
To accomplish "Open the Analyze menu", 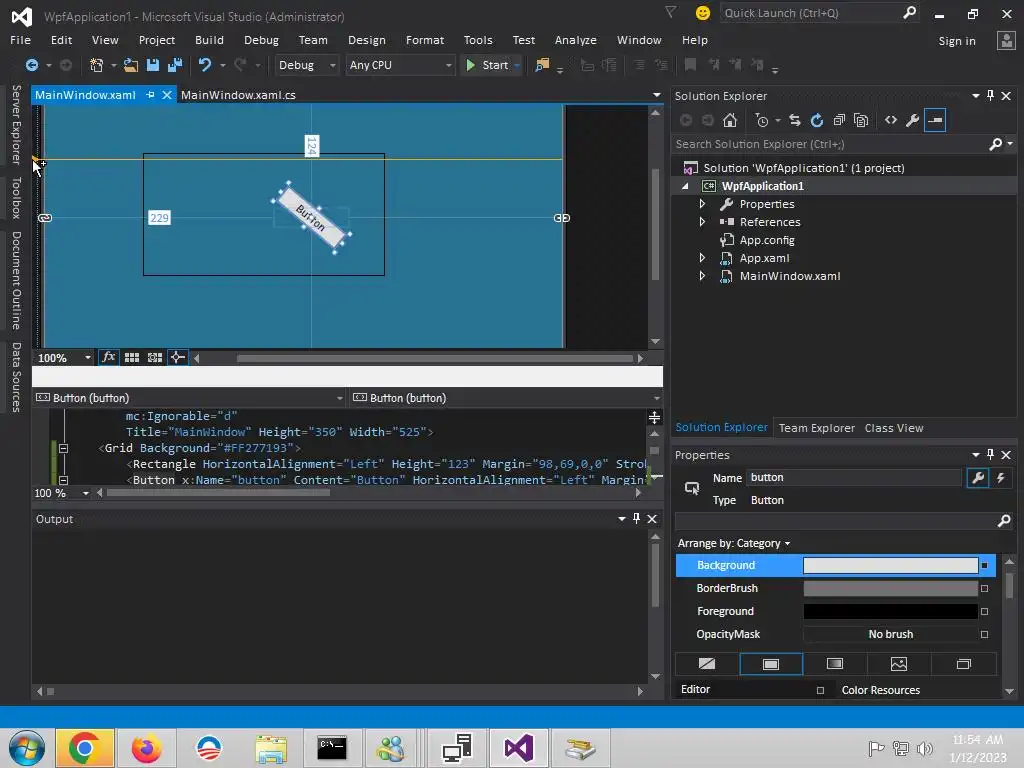I will click(x=575, y=40).
